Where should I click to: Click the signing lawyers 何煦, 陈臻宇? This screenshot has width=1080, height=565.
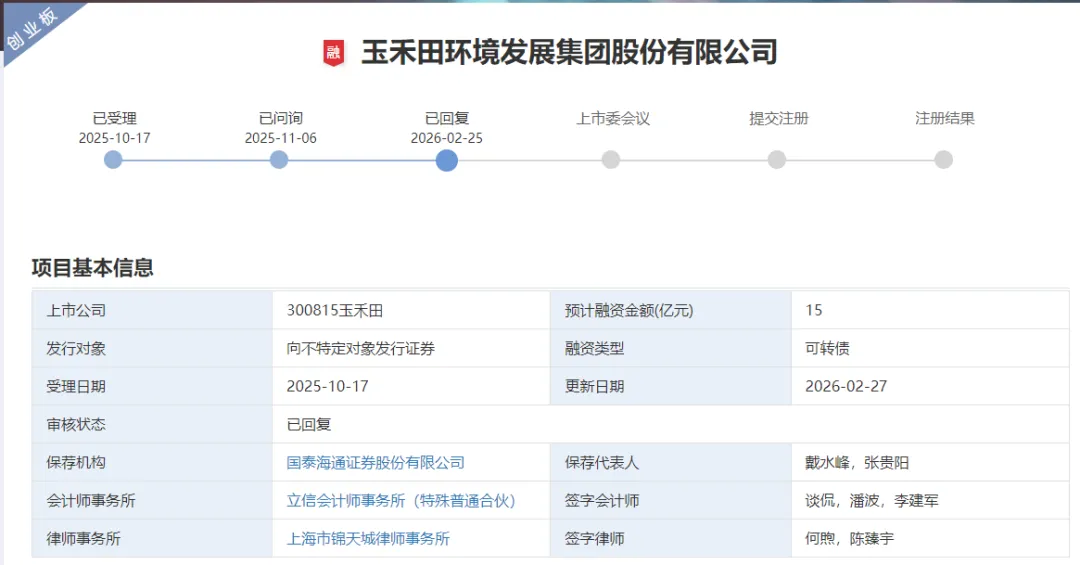pos(849,539)
